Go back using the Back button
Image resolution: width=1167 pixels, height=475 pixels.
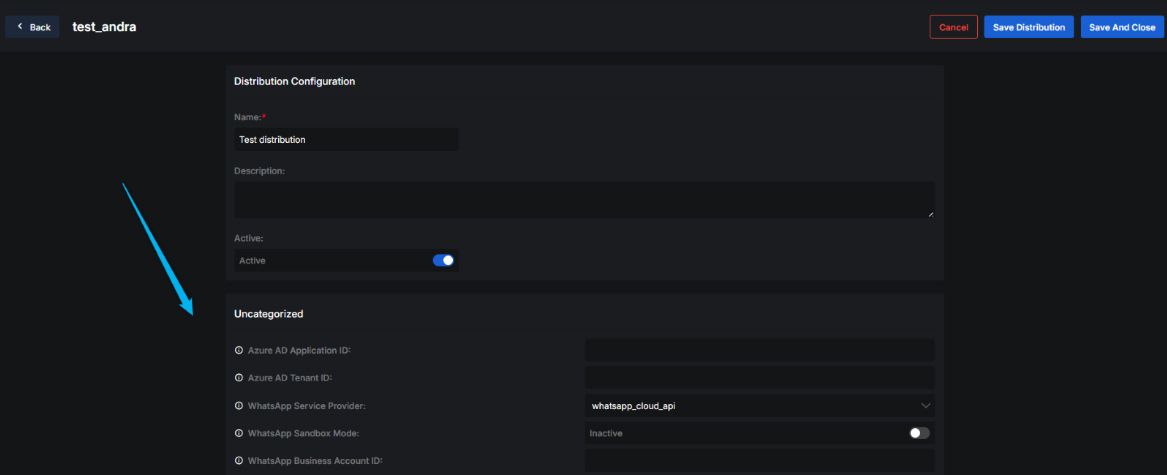32,27
